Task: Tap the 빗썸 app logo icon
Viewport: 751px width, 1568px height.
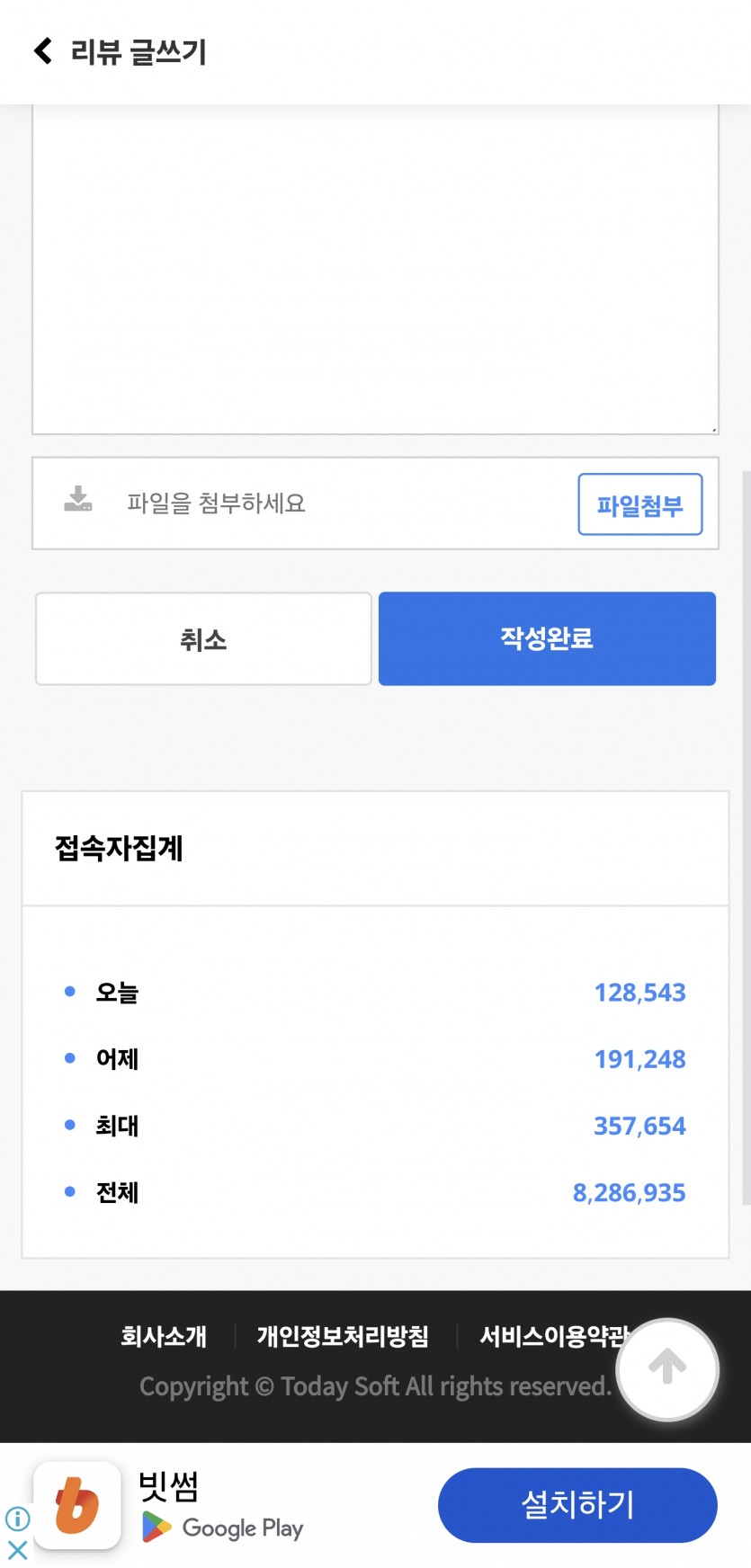Action: coord(77,1505)
